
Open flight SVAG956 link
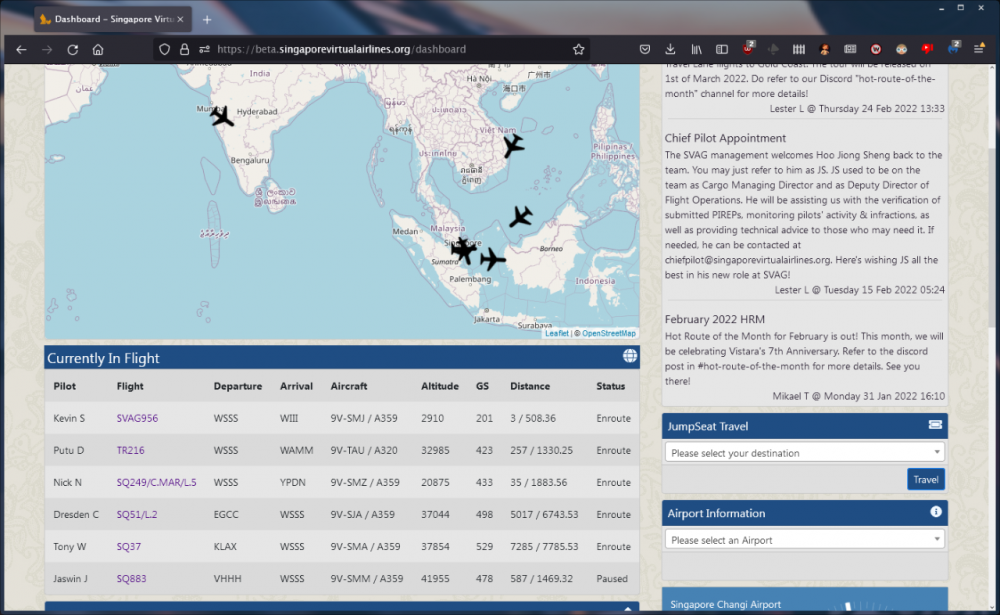[x=137, y=418]
